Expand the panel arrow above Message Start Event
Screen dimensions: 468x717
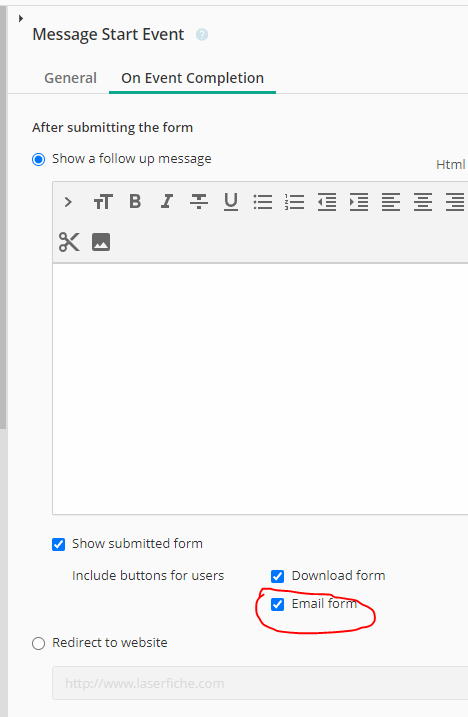[21, 18]
